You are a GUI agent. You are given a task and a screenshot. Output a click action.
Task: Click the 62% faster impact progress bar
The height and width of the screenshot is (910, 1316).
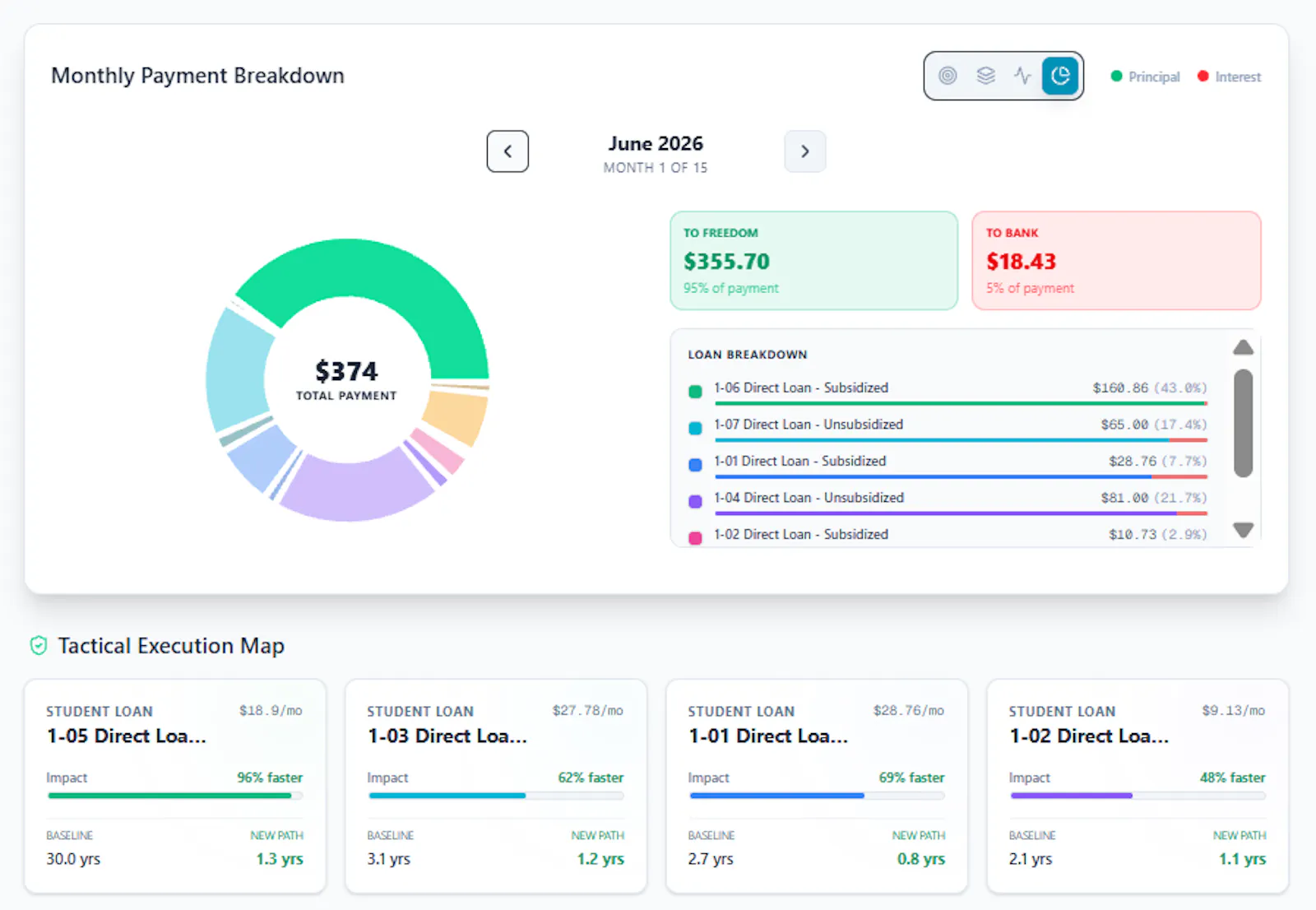pyautogui.click(x=496, y=796)
